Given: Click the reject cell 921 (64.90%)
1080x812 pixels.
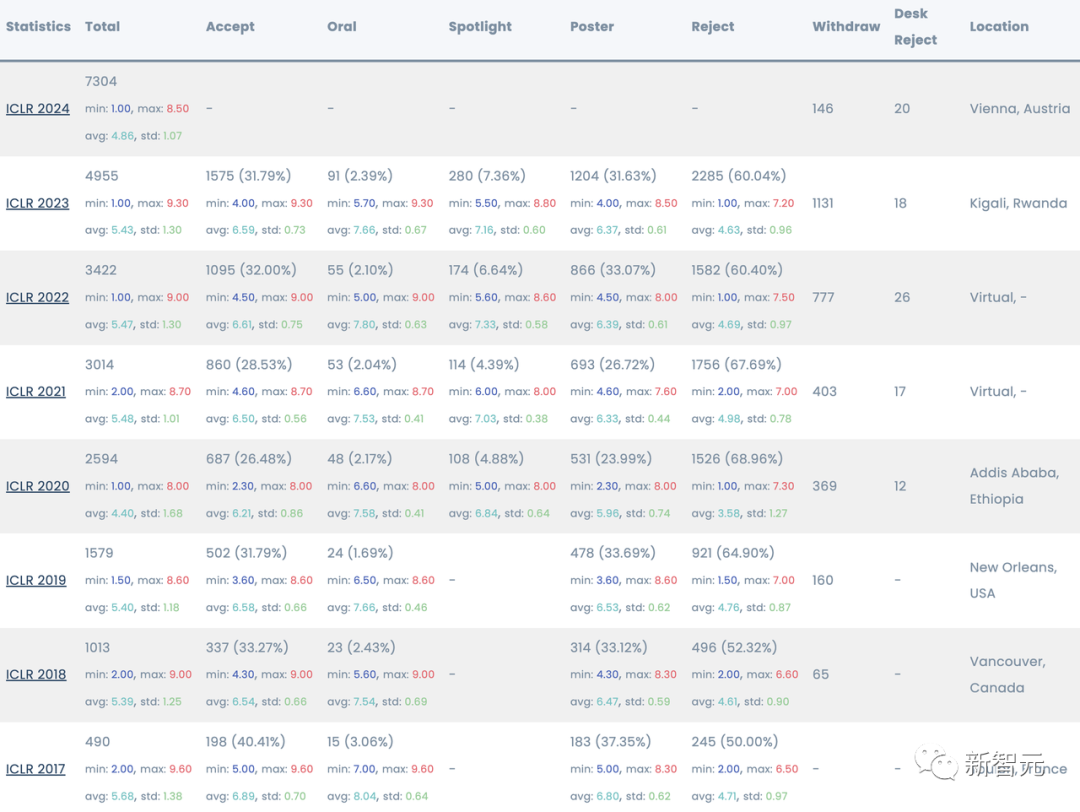Looking at the screenshot, I should pos(733,553).
